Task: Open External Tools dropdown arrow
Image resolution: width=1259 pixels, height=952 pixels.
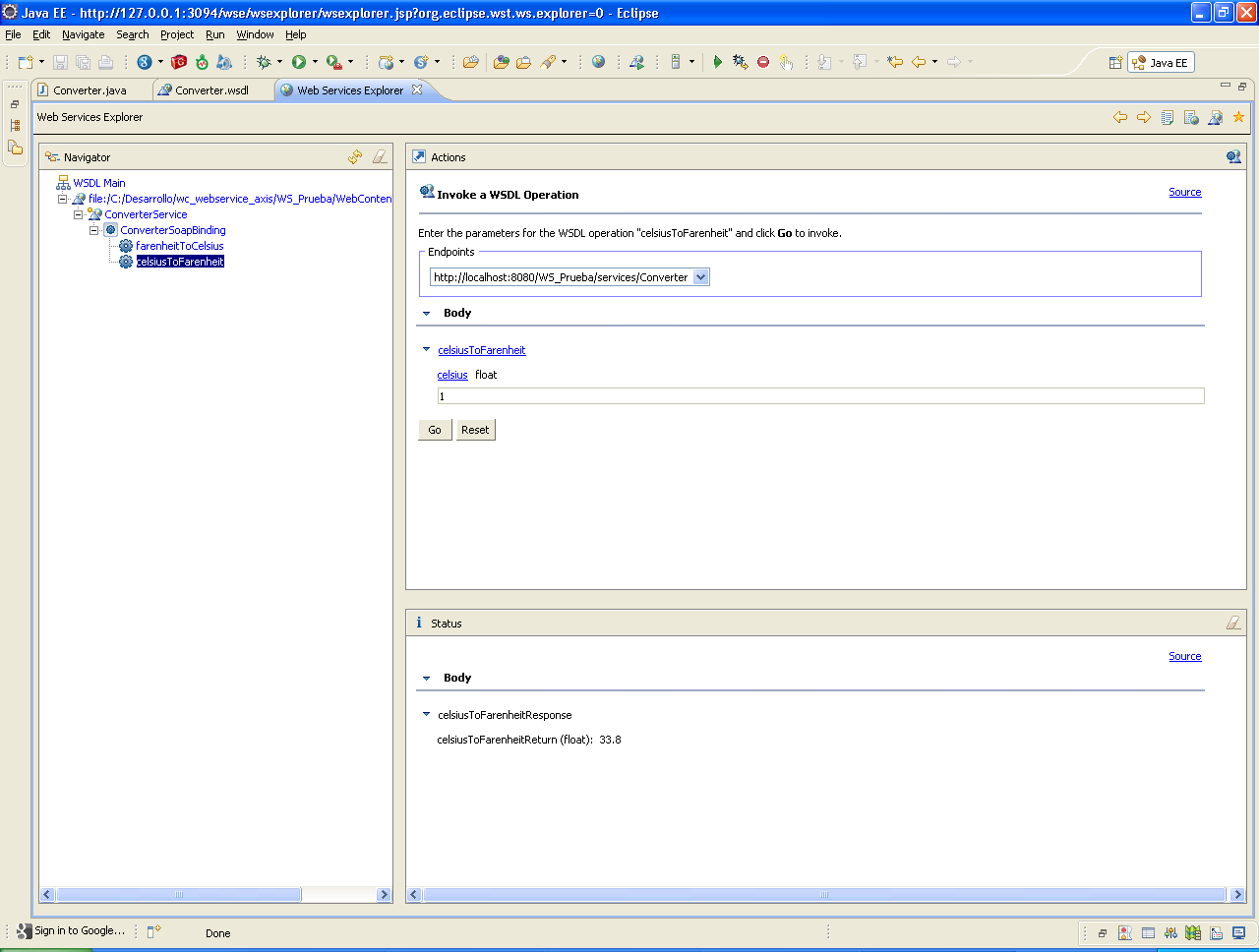Action: point(350,62)
